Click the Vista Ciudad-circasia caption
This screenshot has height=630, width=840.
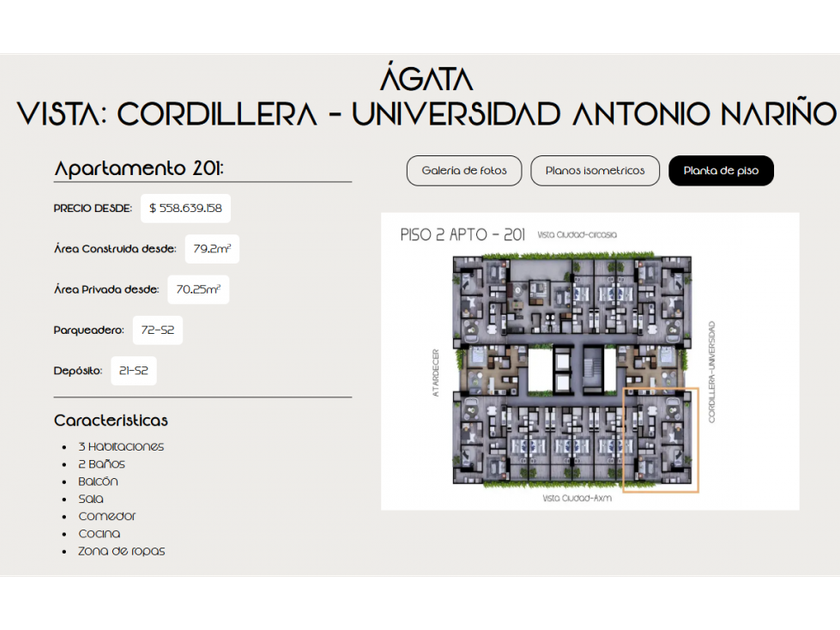(577, 235)
